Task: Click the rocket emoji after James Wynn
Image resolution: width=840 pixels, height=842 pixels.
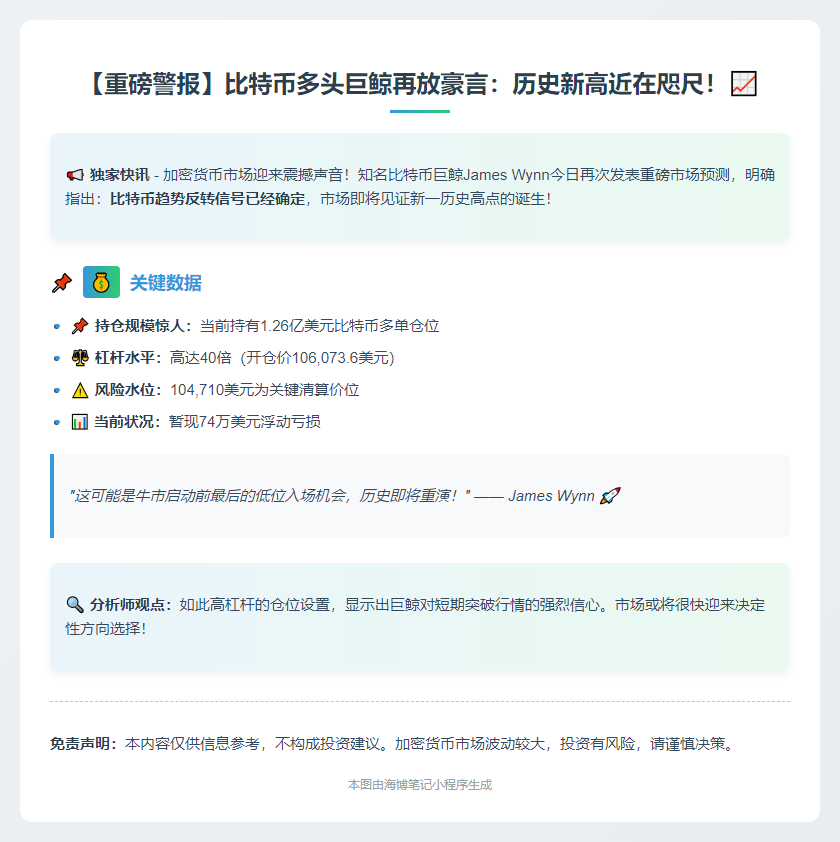Action: 610,495
